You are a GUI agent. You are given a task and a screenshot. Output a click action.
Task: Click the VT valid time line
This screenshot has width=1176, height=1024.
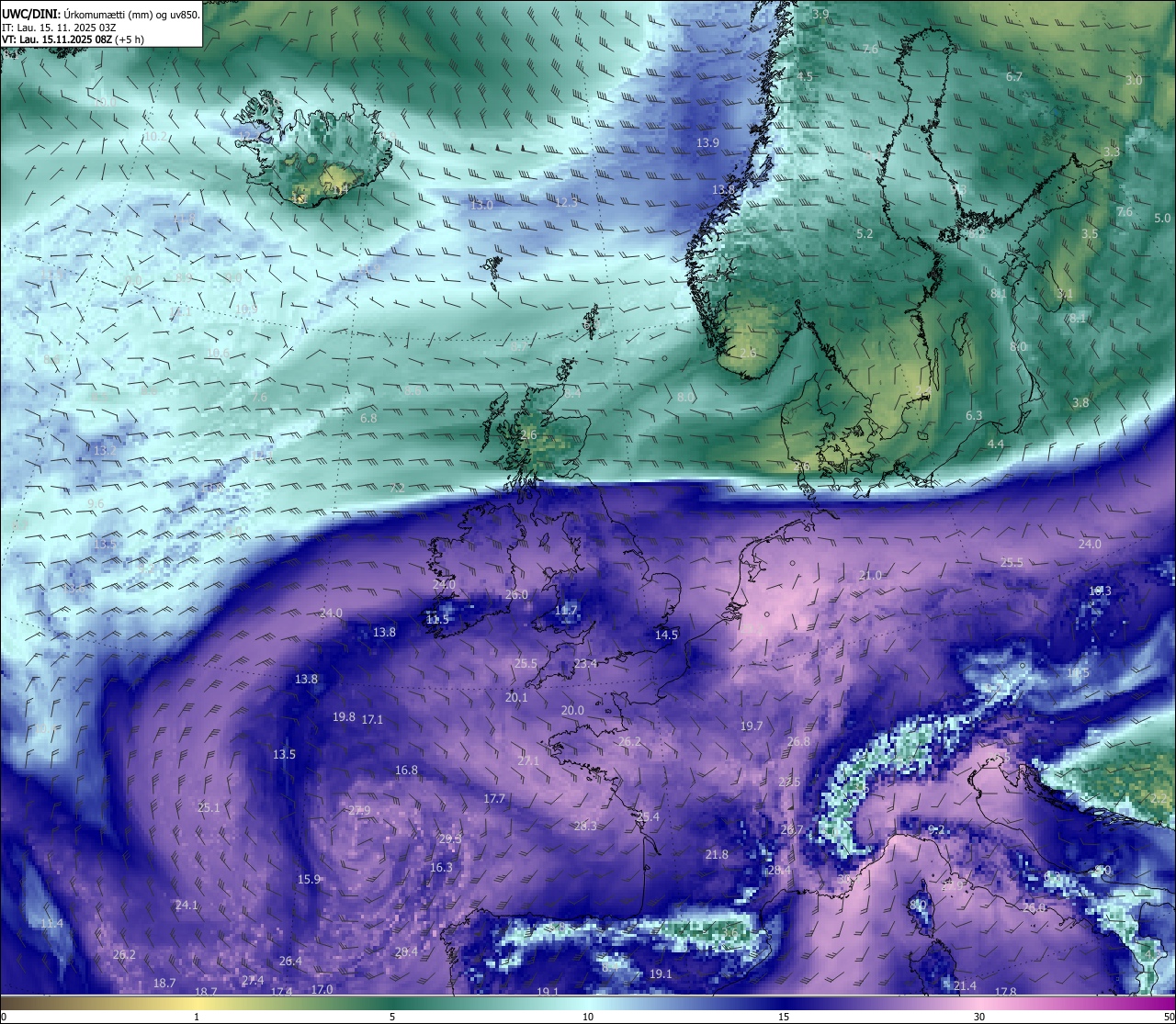pyautogui.click(x=73, y=39)
